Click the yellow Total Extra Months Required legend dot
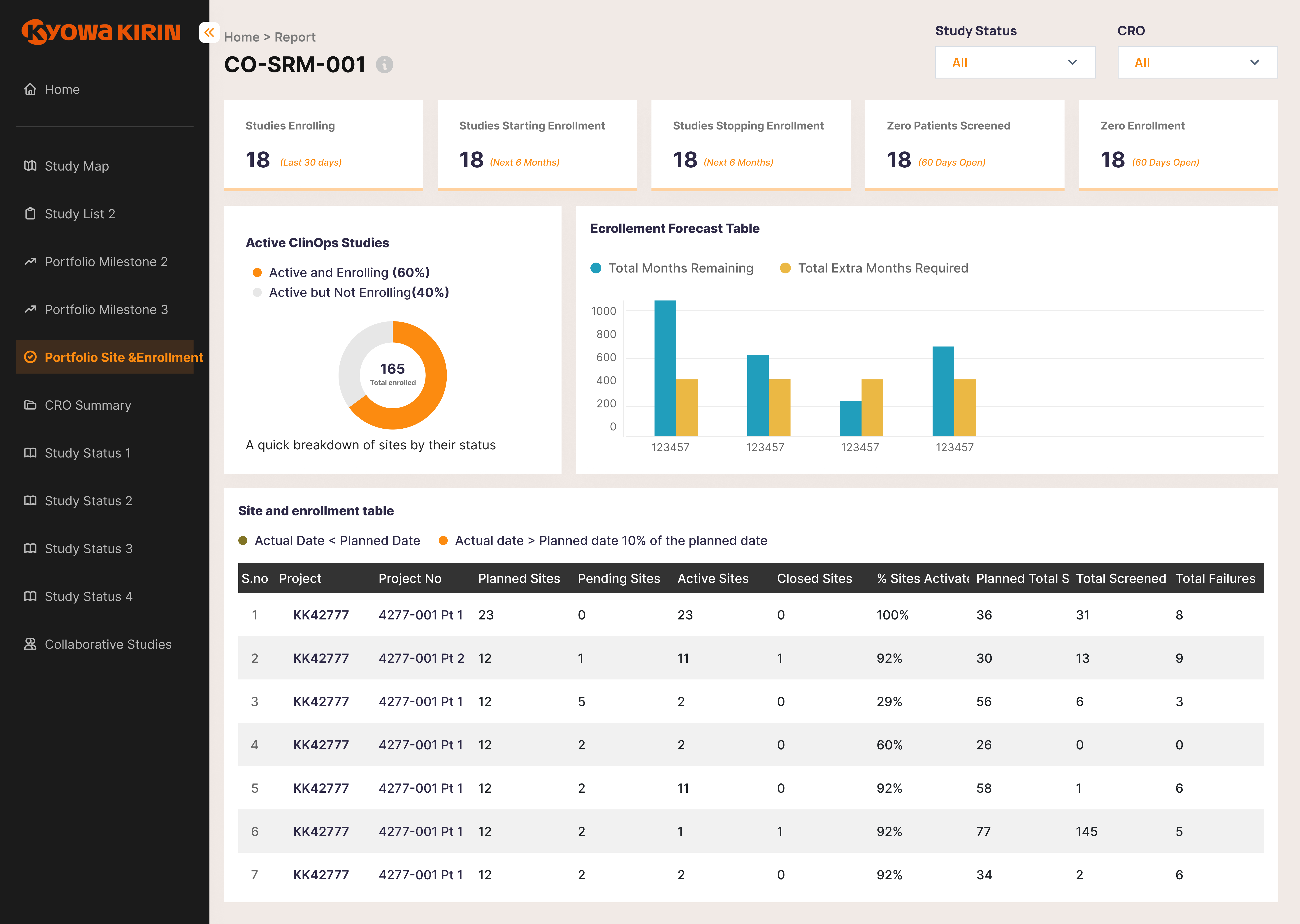 tap(785, 268)
